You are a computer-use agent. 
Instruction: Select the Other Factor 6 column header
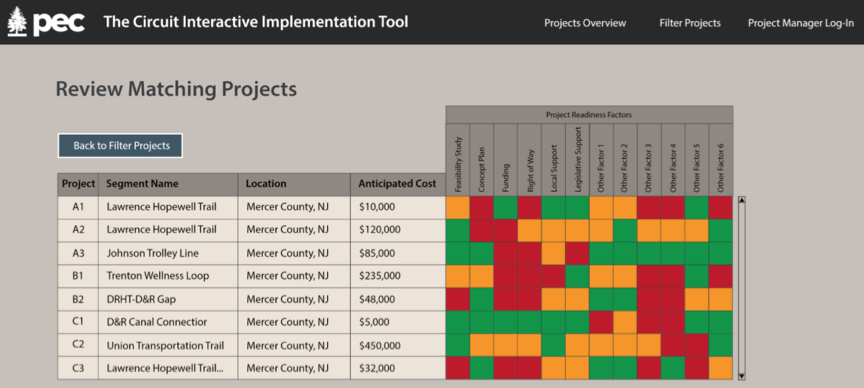tap(721, 160)
